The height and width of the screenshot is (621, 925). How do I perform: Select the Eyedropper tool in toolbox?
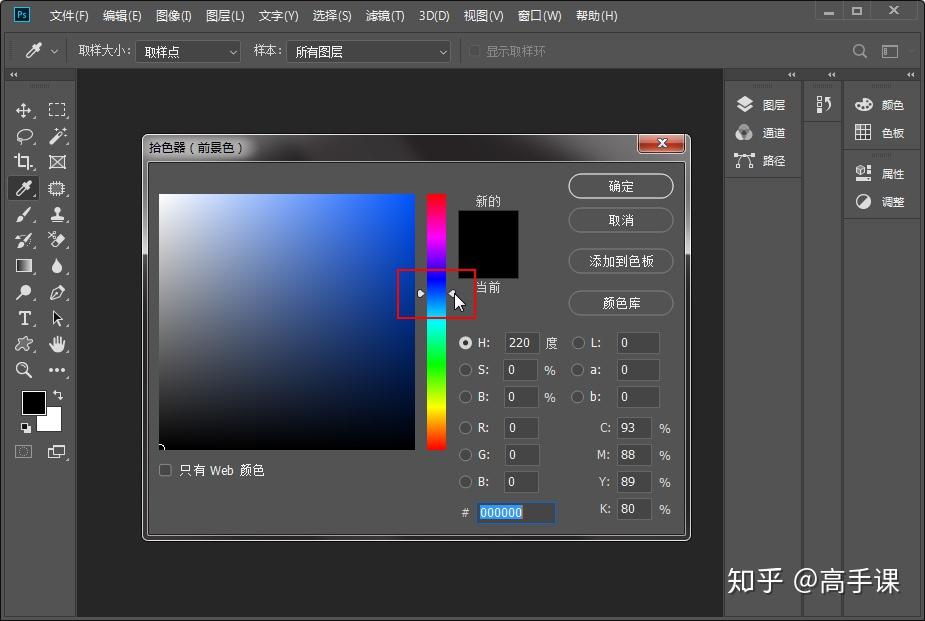point(24,188)
